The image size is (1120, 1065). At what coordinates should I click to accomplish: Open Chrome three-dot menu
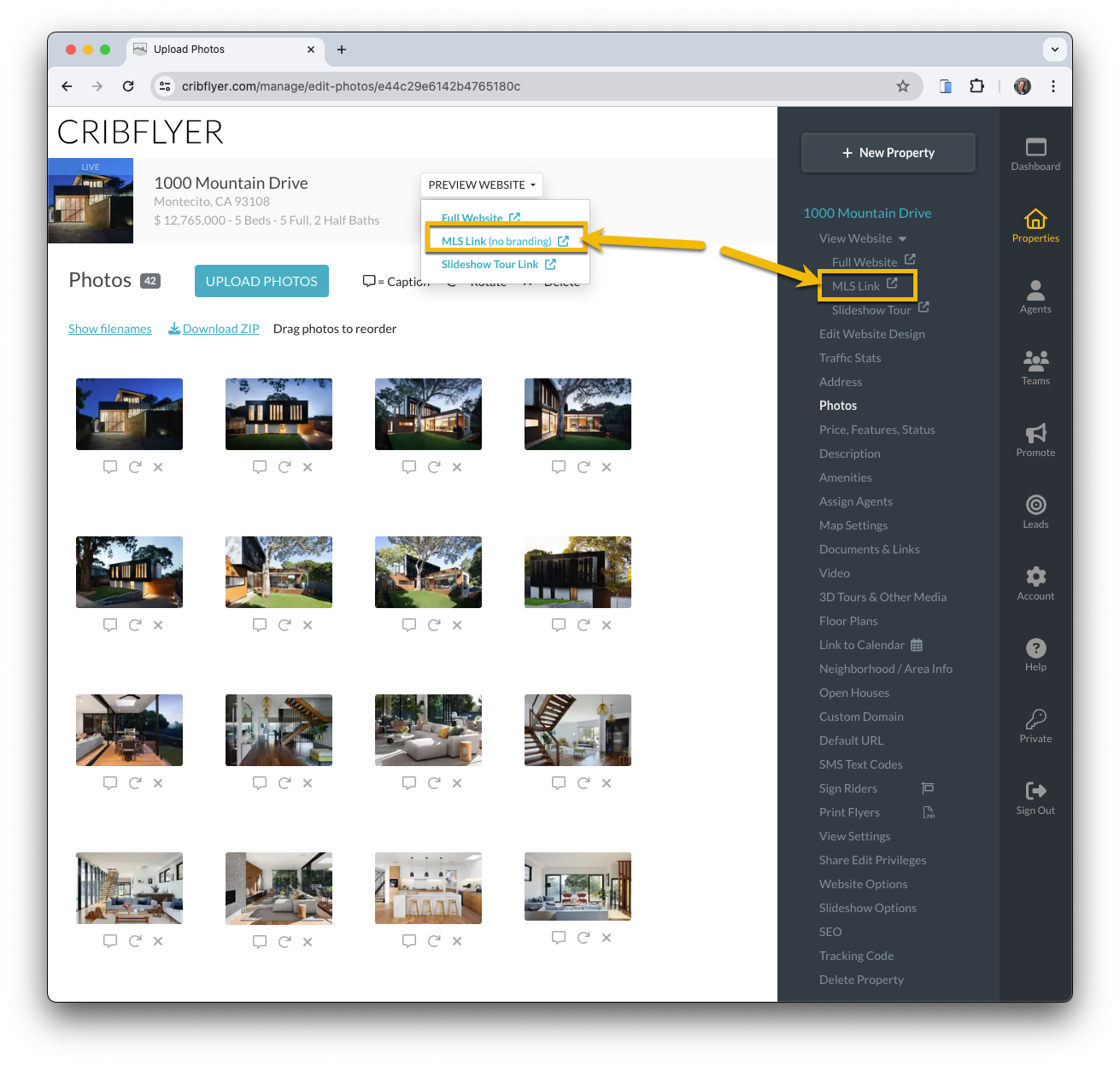coord(1053,86)
